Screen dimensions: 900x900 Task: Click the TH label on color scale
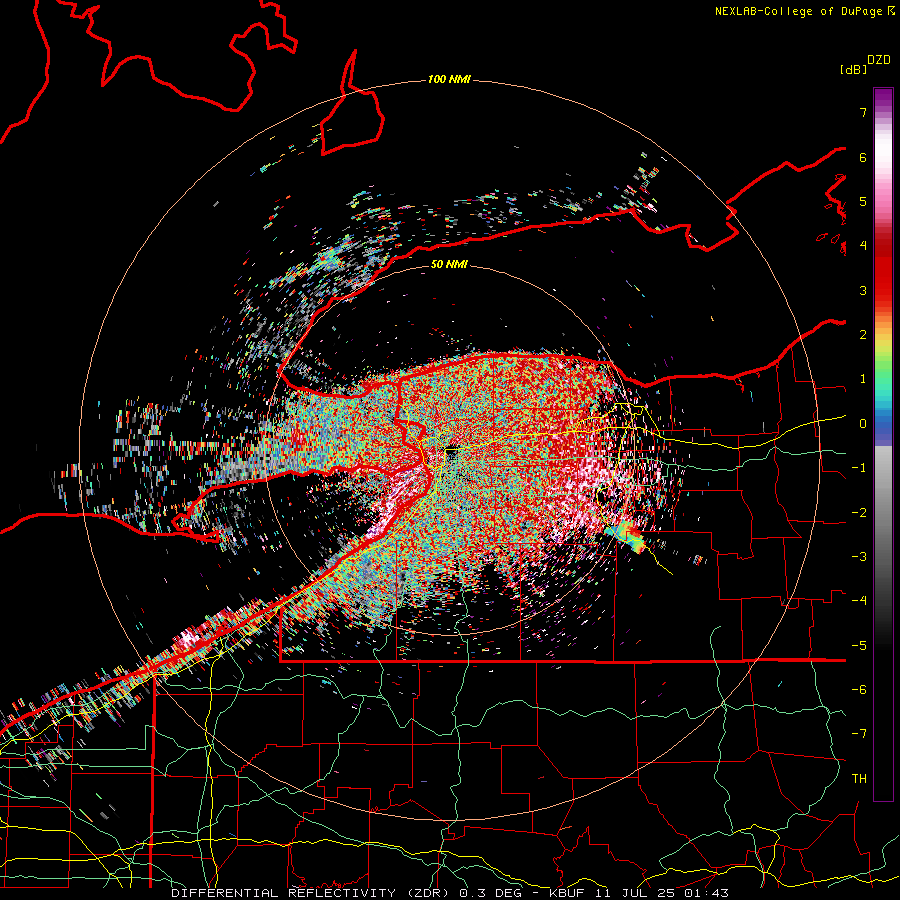[x=859, y=779]
